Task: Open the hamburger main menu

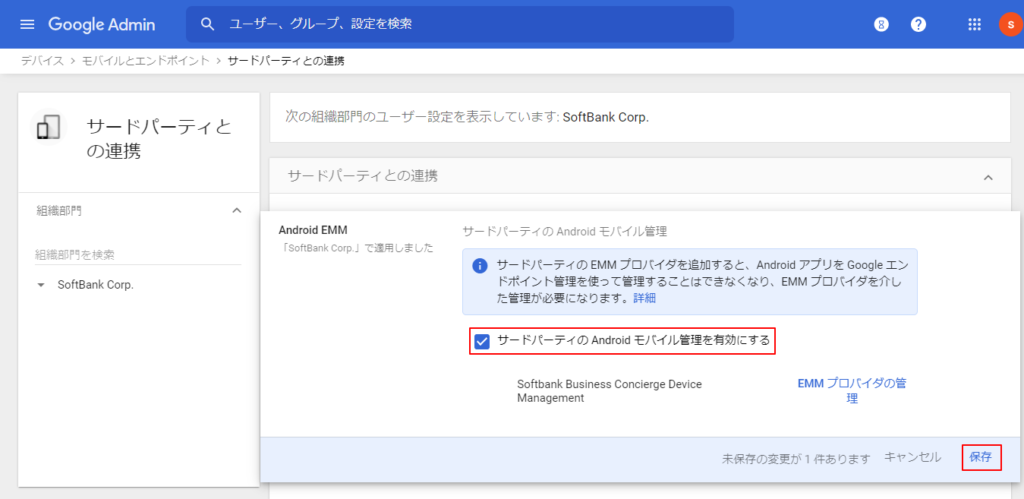Action: pyautogui.click(x=27, y=24)
